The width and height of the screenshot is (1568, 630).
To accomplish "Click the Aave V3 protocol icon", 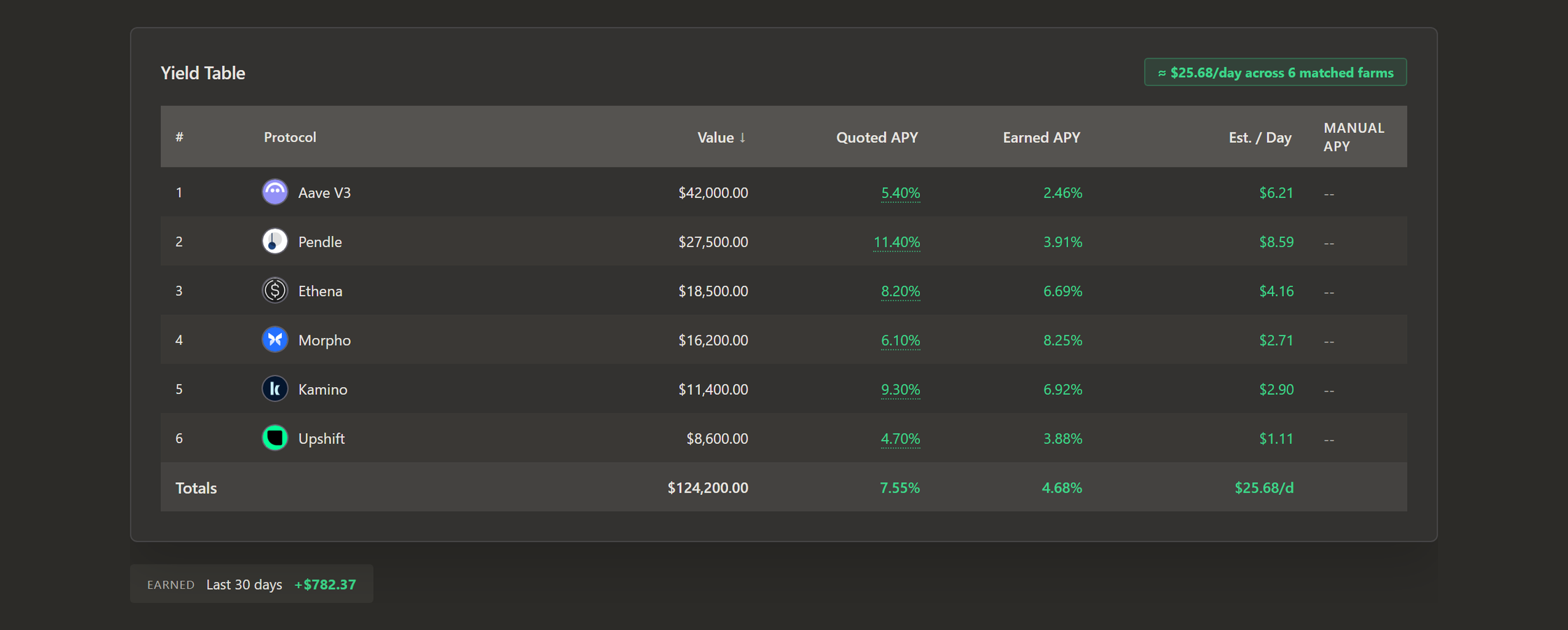I will click(274, 192).
